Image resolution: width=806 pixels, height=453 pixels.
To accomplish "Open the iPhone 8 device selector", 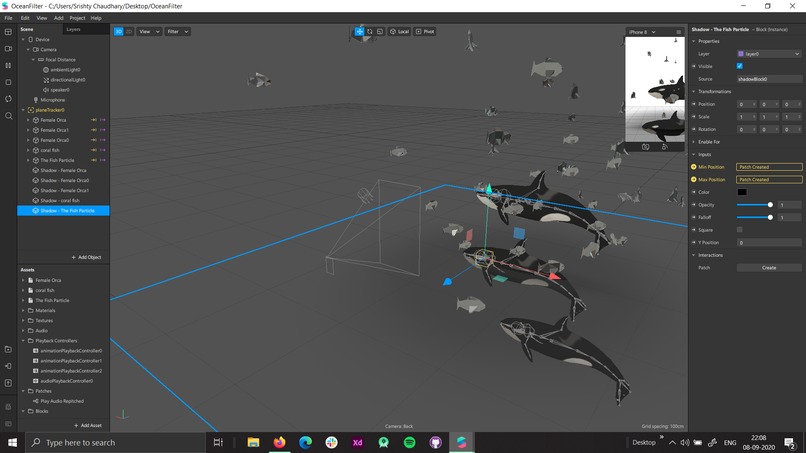I will pyautogui.click(x=642, y=32).
